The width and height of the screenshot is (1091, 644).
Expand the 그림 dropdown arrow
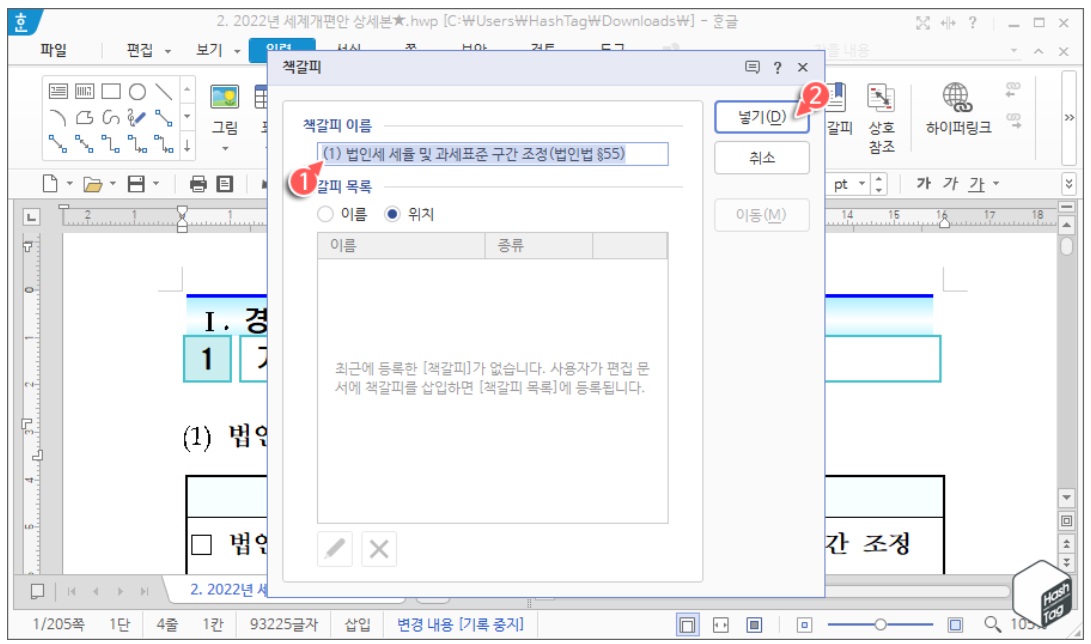tap(225, 148)
